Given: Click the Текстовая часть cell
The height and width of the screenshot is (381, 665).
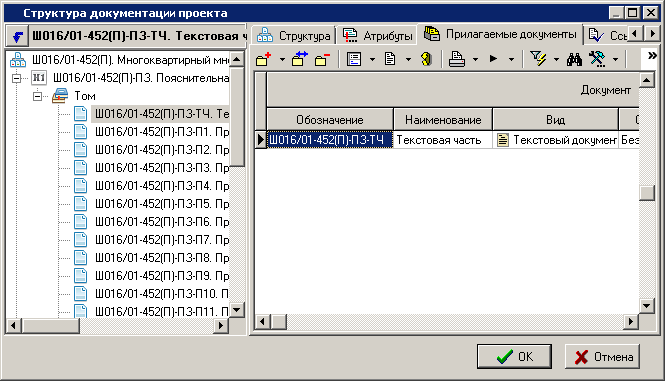Looking at the screenshot, I should click(x=443, y=140).
